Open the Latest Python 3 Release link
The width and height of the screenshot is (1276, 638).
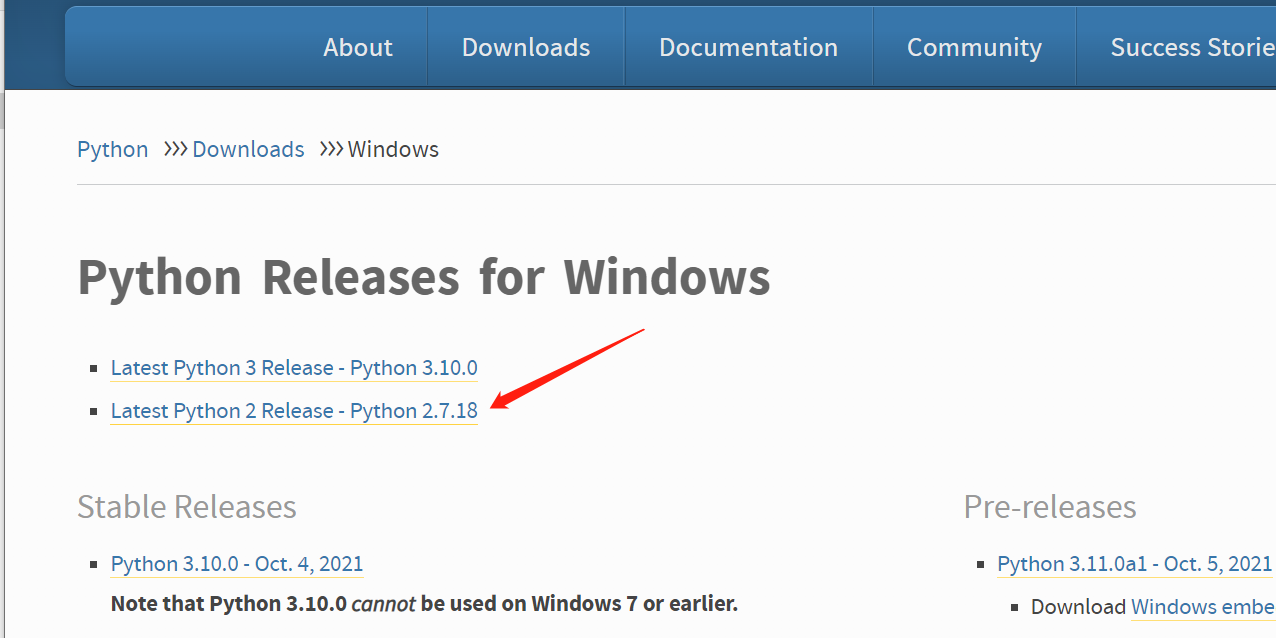pos(294,368)
